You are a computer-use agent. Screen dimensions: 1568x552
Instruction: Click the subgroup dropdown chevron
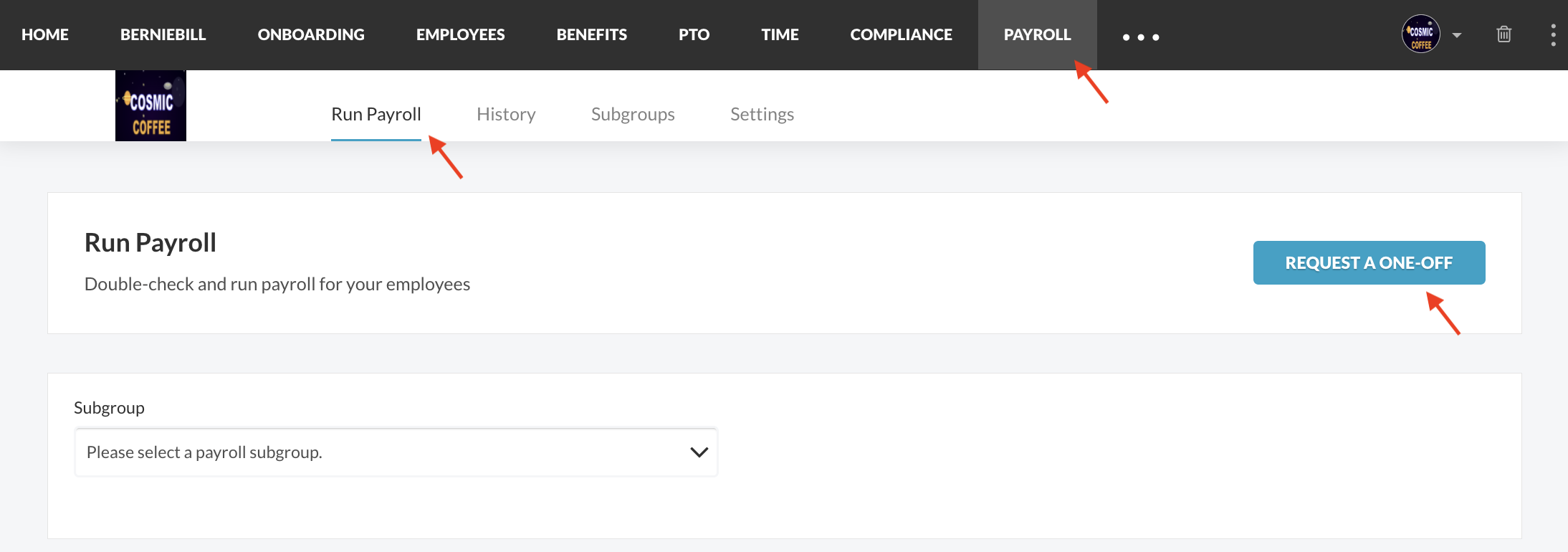point(699,452)
